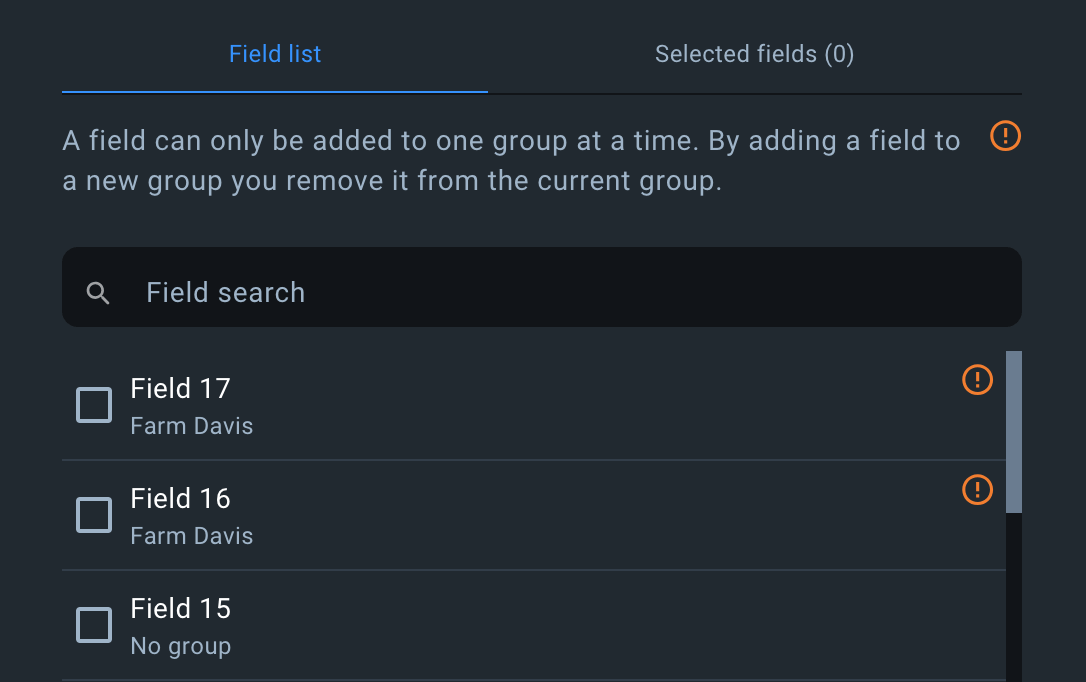Select the Field 15 list entry

tap(500, 624)
